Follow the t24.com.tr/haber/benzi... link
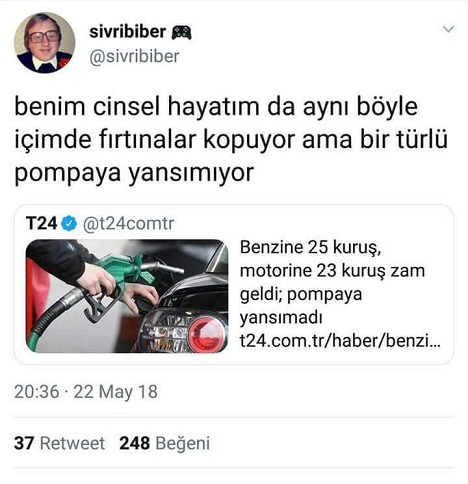The height and width of the screenshot is (484, 468). 340,341
